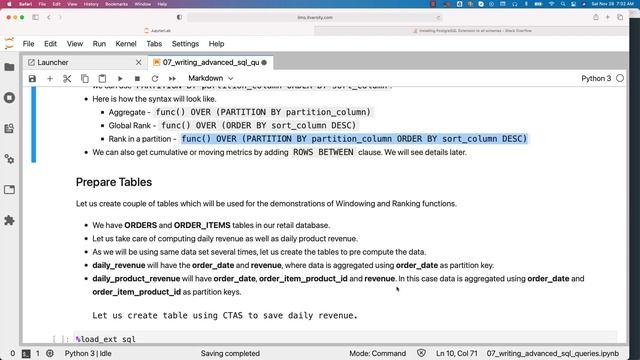Viewport: 640px width, 360px height.
Task: Open the Edit menu in JupyterLab
Action: [x=51, y=44]
